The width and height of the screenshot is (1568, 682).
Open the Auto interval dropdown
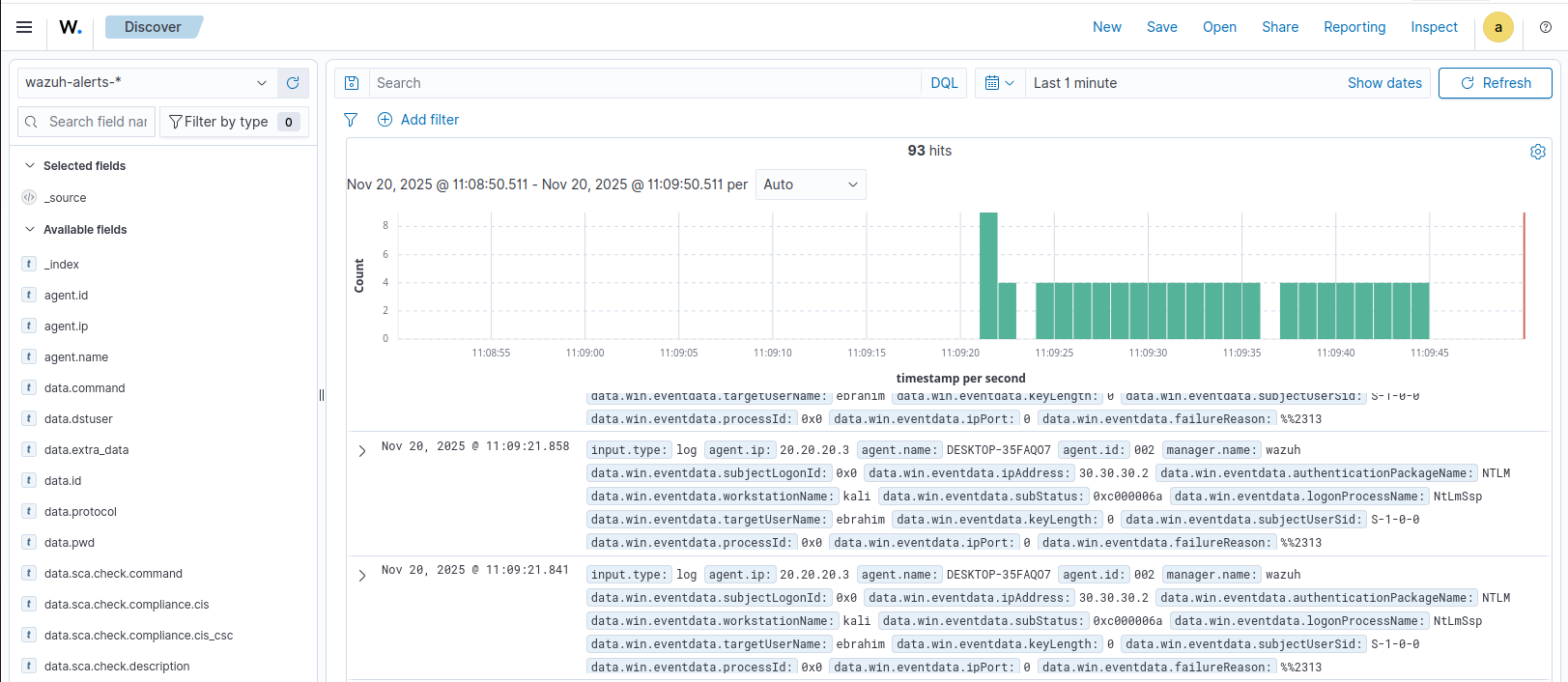(x=810, y=185)
